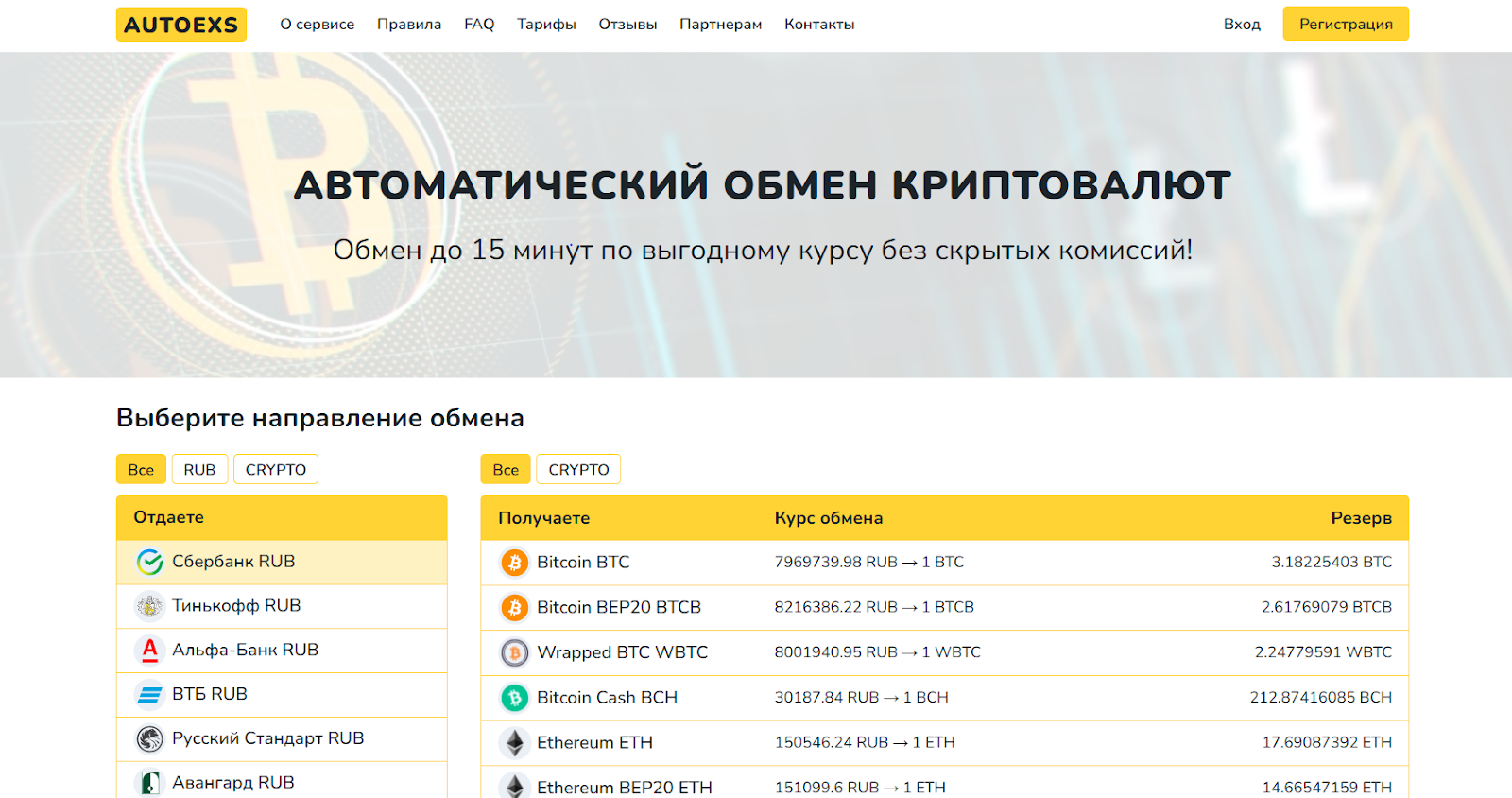The image size is (1512, 798).
Task: Select Ethereum ETH row label
Action: point(594,742)
